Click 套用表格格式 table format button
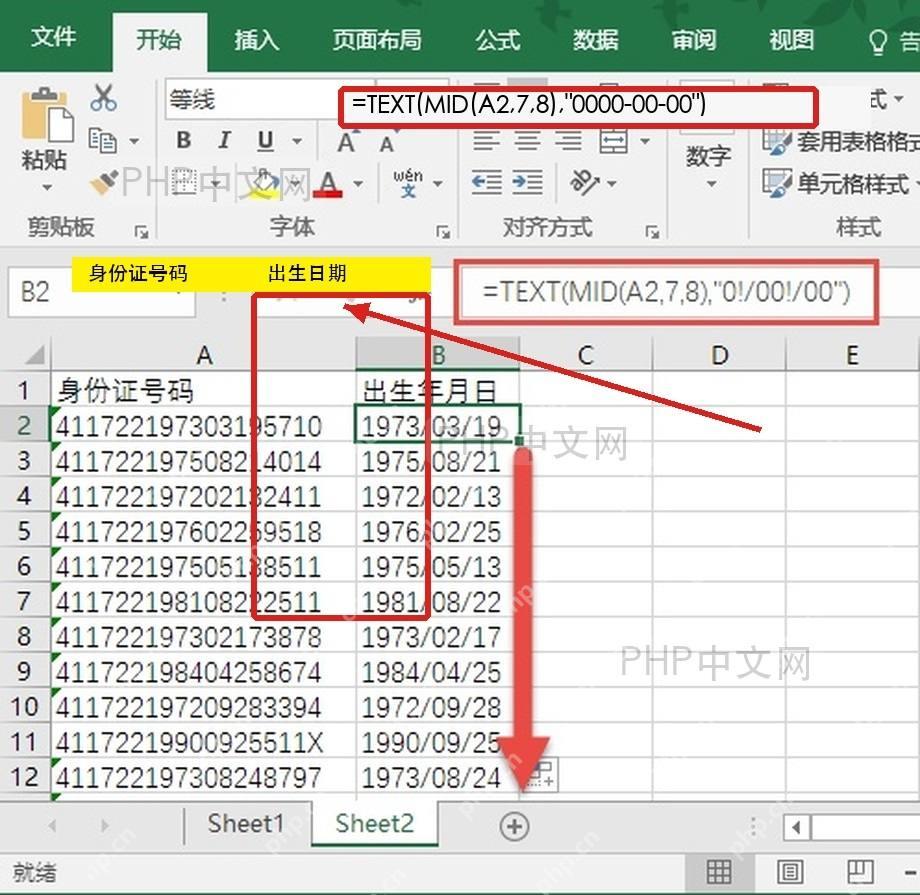920x895 pixels. 841,141
